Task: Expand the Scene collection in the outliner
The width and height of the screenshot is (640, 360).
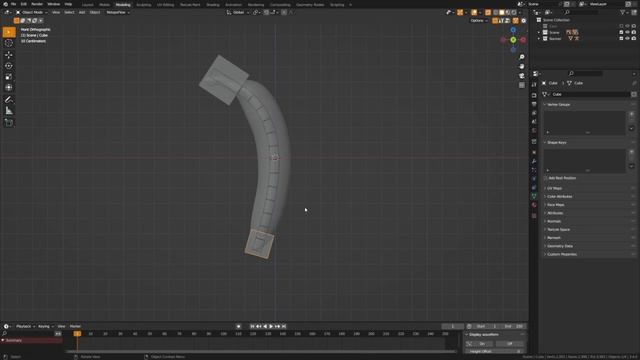Action: [x=539, y=32]
